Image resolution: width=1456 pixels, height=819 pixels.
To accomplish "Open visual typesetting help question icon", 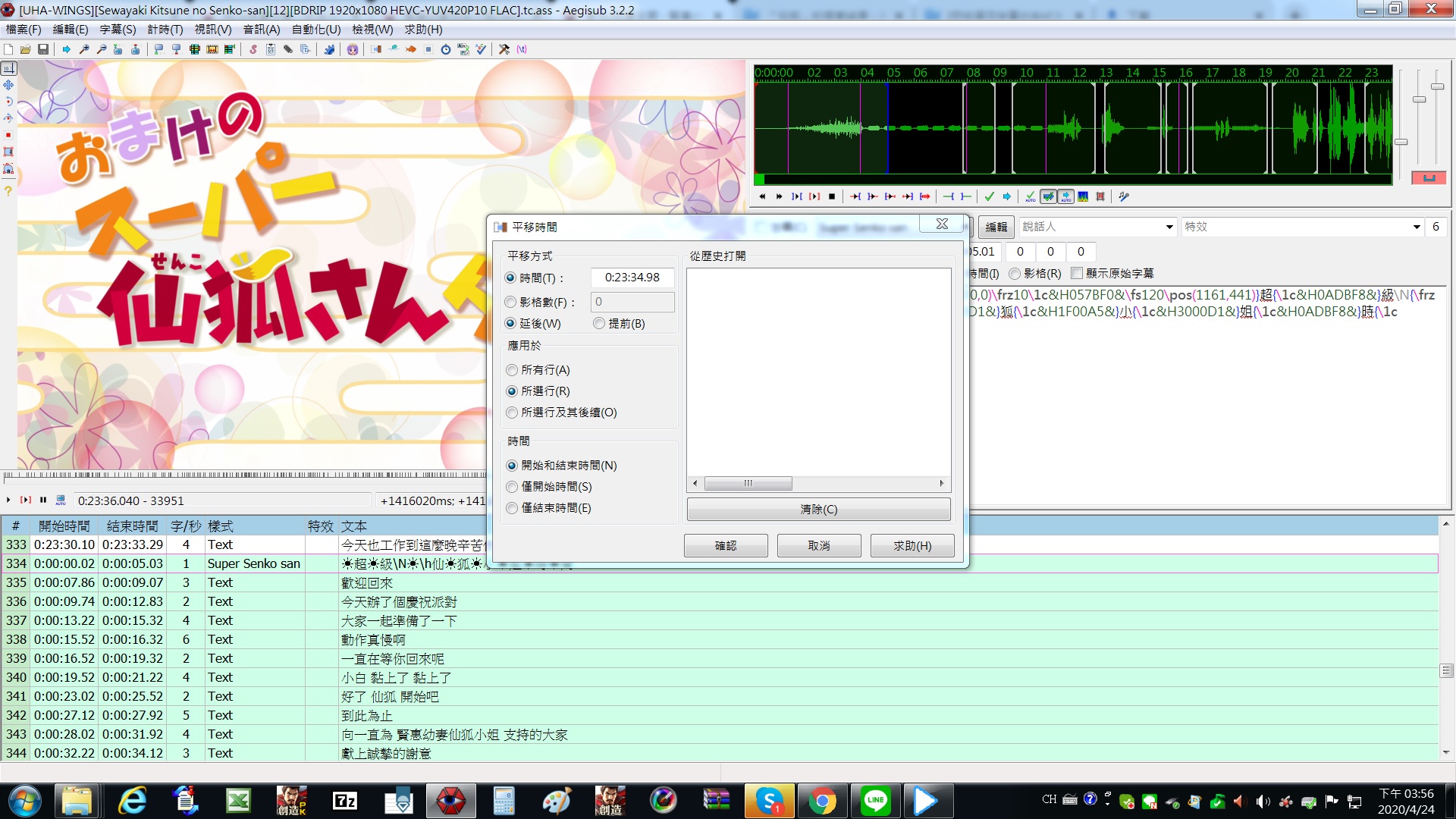I will (x=8, y=190).
